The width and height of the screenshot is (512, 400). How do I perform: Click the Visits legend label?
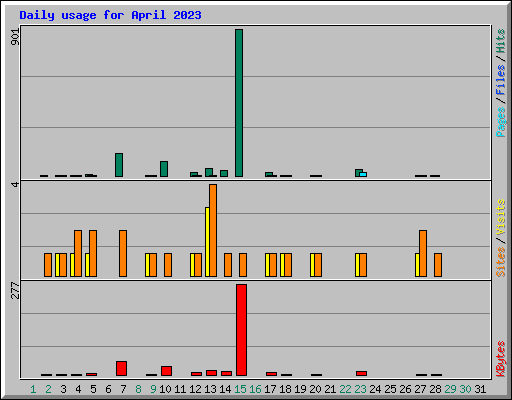pyautogui.click(x=500, y=217)
